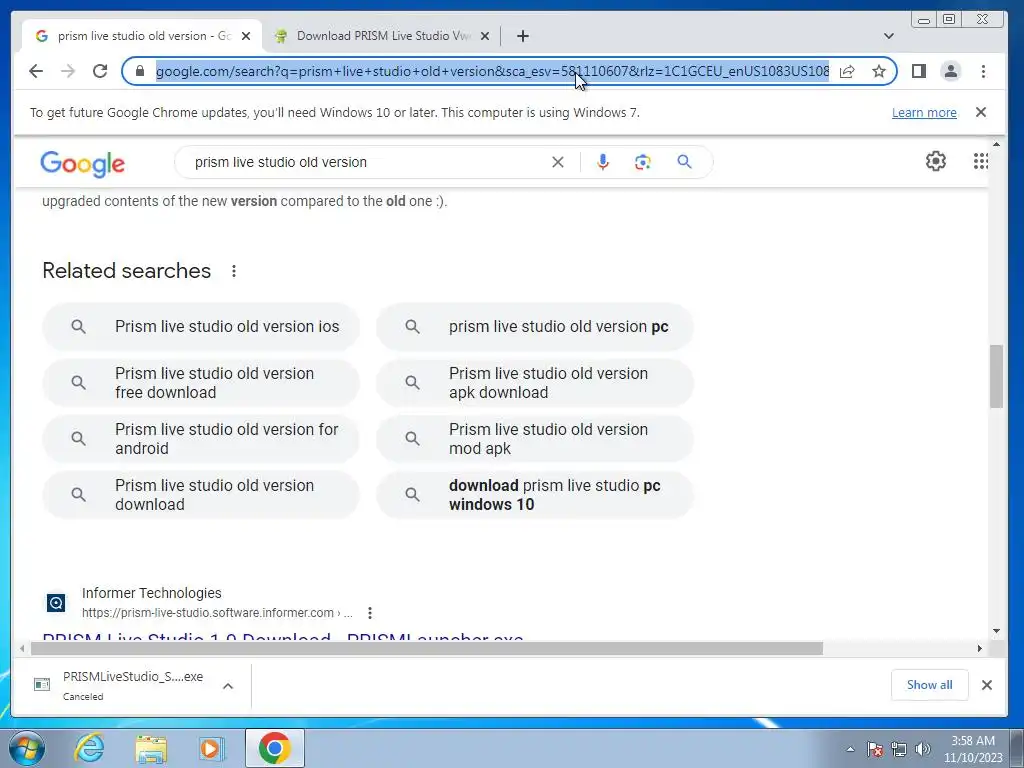Click the scroll right arrow
This screenshot has height=768, width=1024.
(980, 648)
